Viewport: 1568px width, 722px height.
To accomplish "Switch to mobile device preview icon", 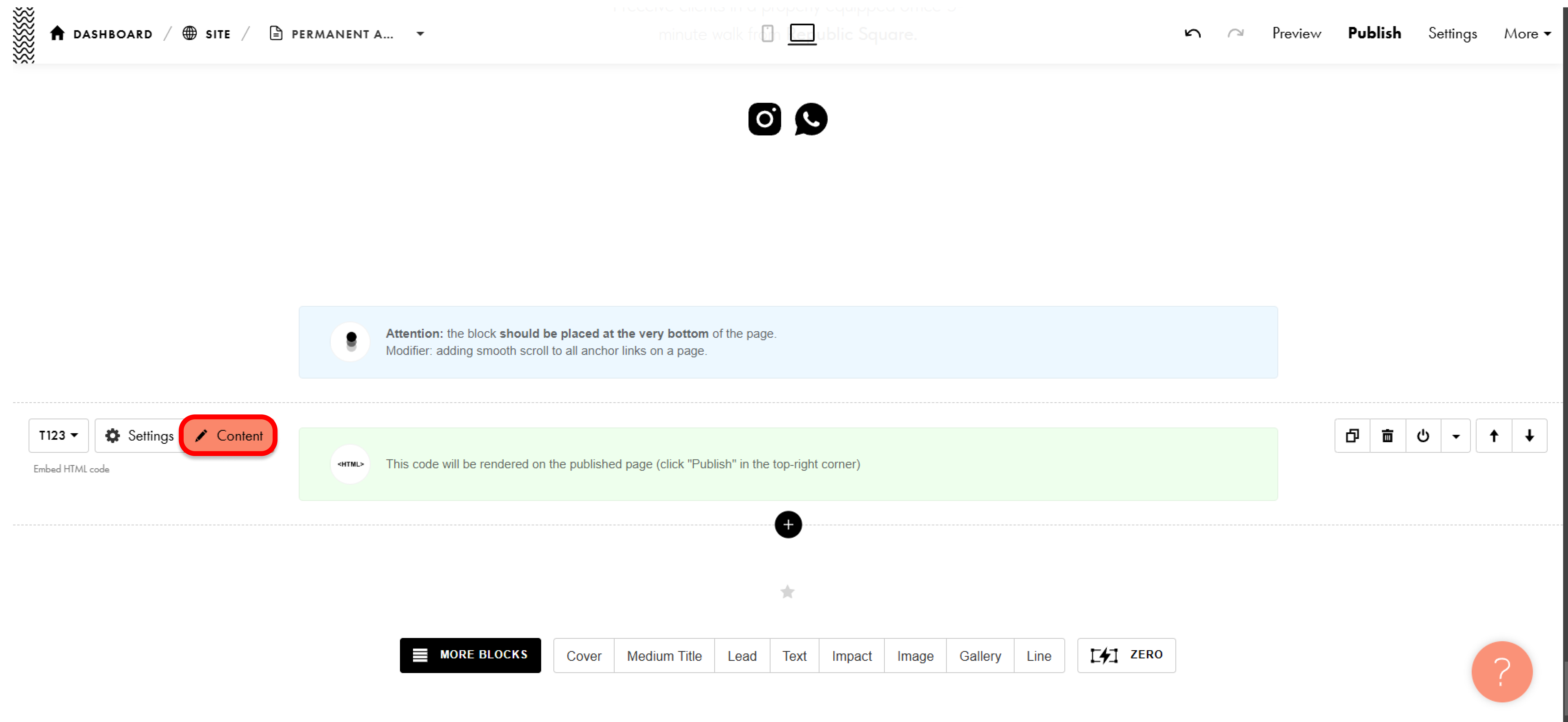I will coord(767,33).
